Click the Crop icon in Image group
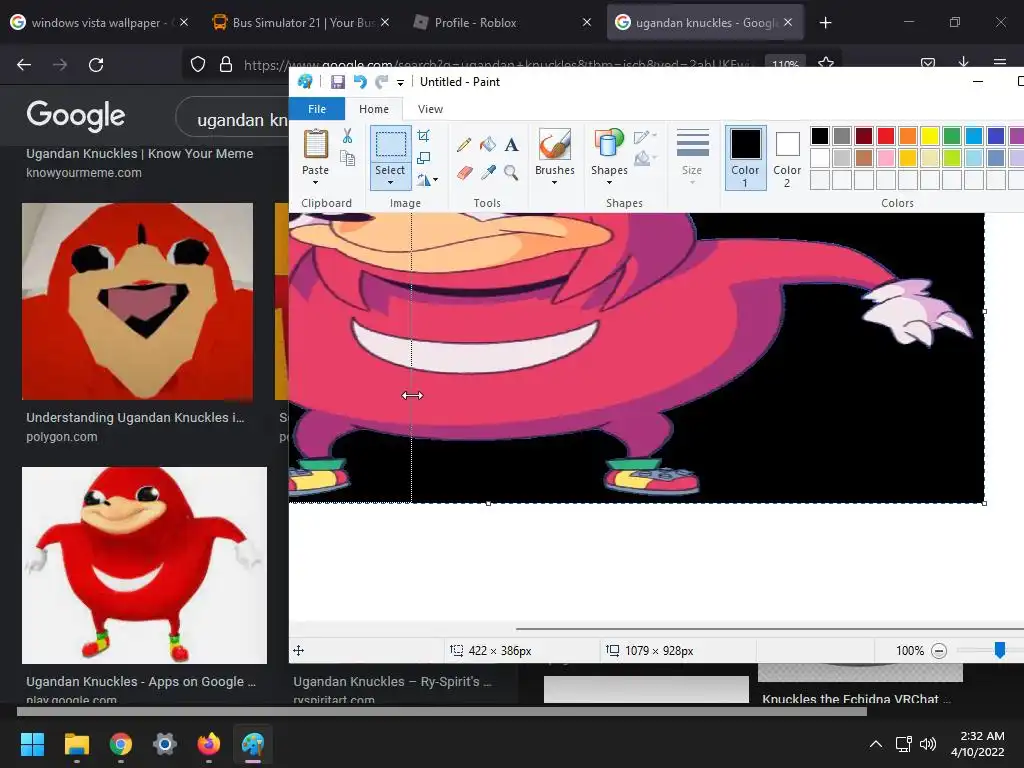The height and width of the screenshot is (768, 1024). tap(424, 136)
